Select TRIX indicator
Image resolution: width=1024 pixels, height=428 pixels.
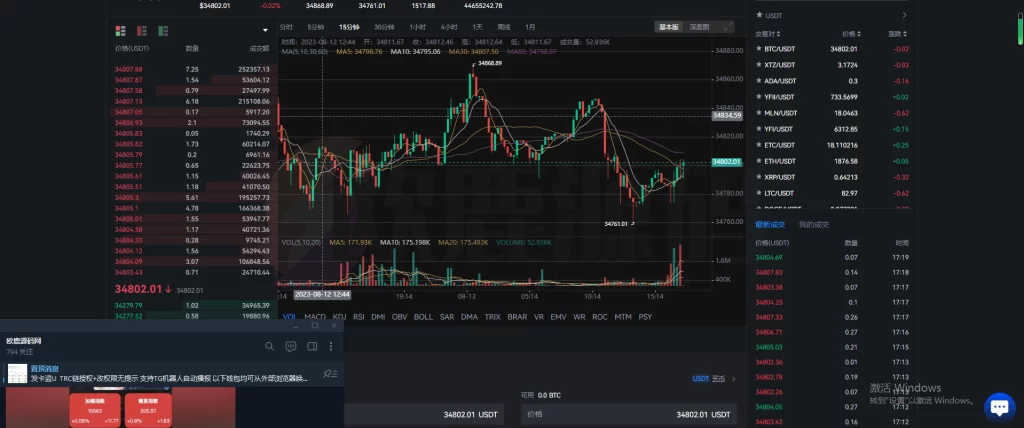click(492, 317)
